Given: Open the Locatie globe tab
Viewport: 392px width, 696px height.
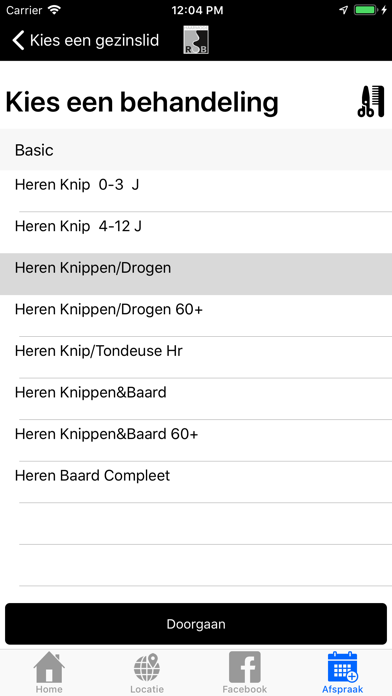Looking at the screenshot, I should [147, 672].
